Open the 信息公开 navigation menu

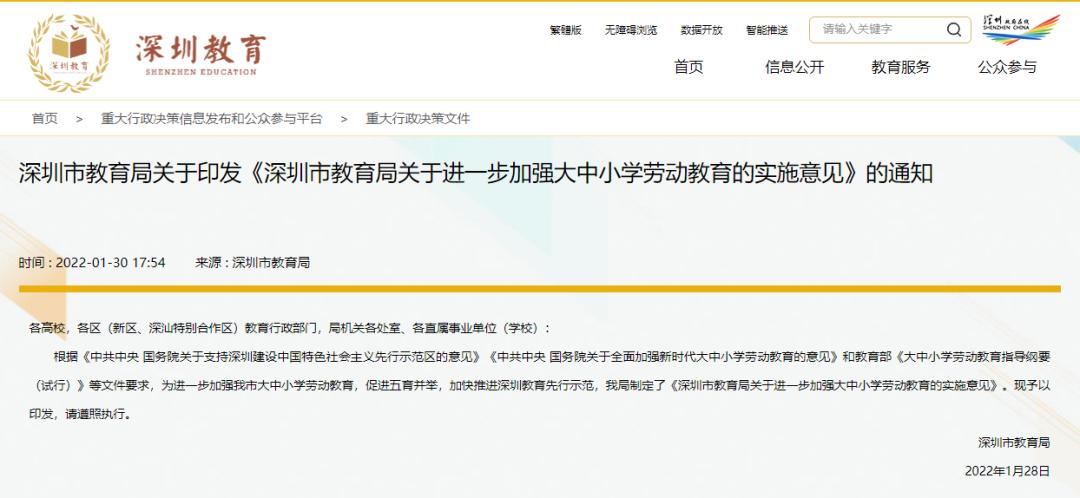click(x=794, y=67)
